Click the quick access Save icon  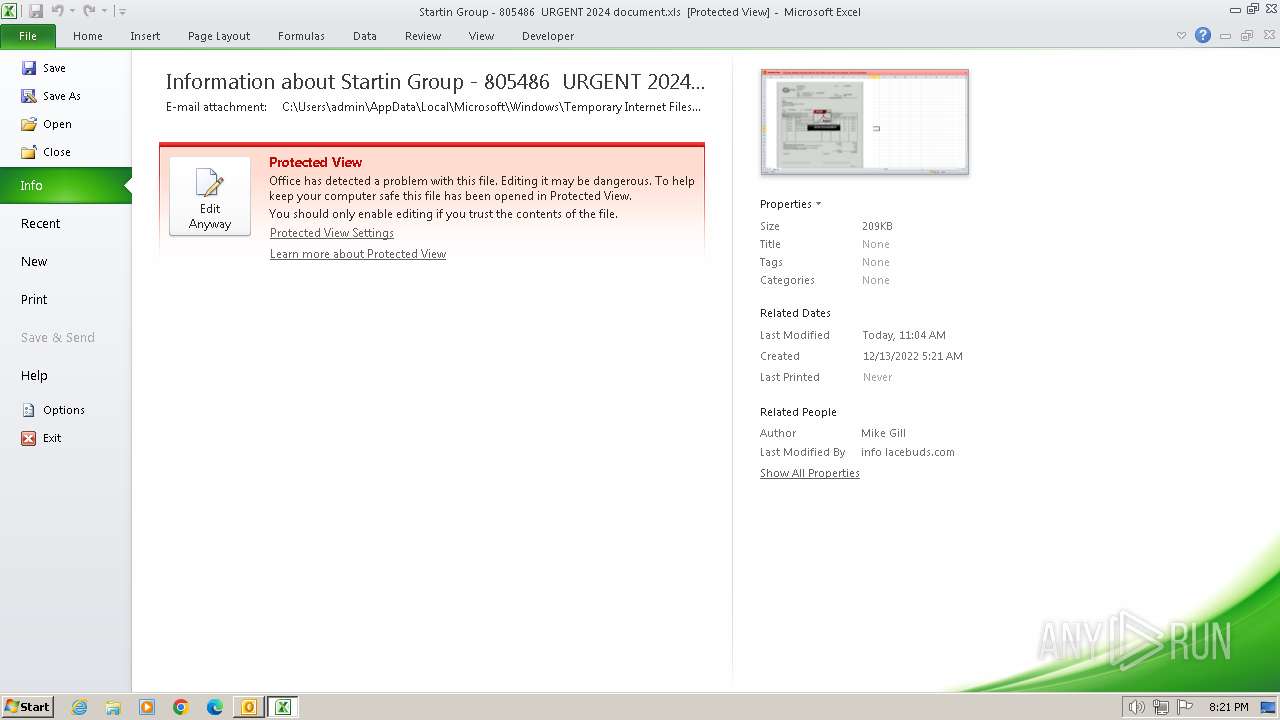click(x=36, y=11)
